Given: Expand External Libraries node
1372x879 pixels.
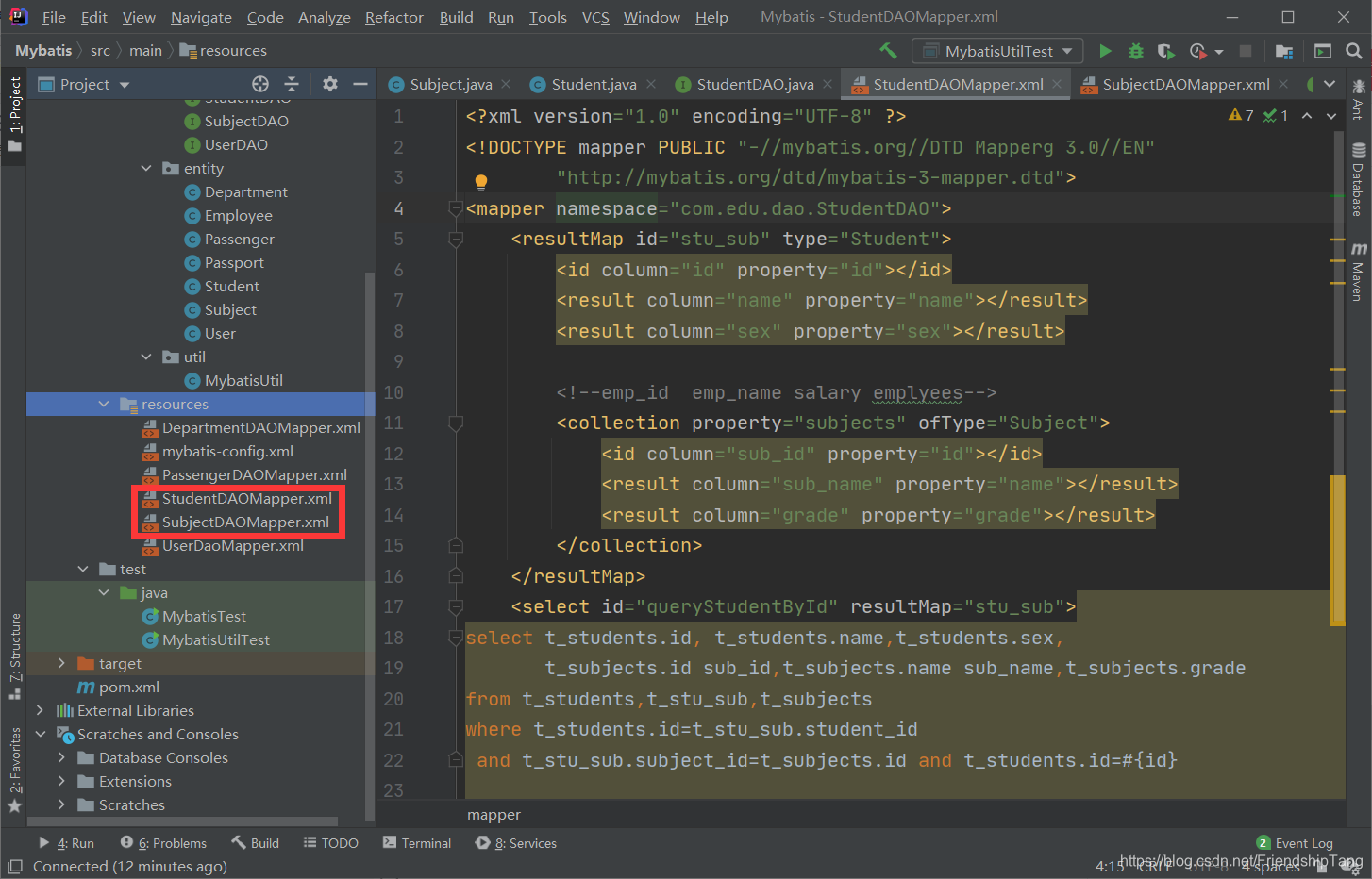Looking at the screenshot, I should coord(40,710).
